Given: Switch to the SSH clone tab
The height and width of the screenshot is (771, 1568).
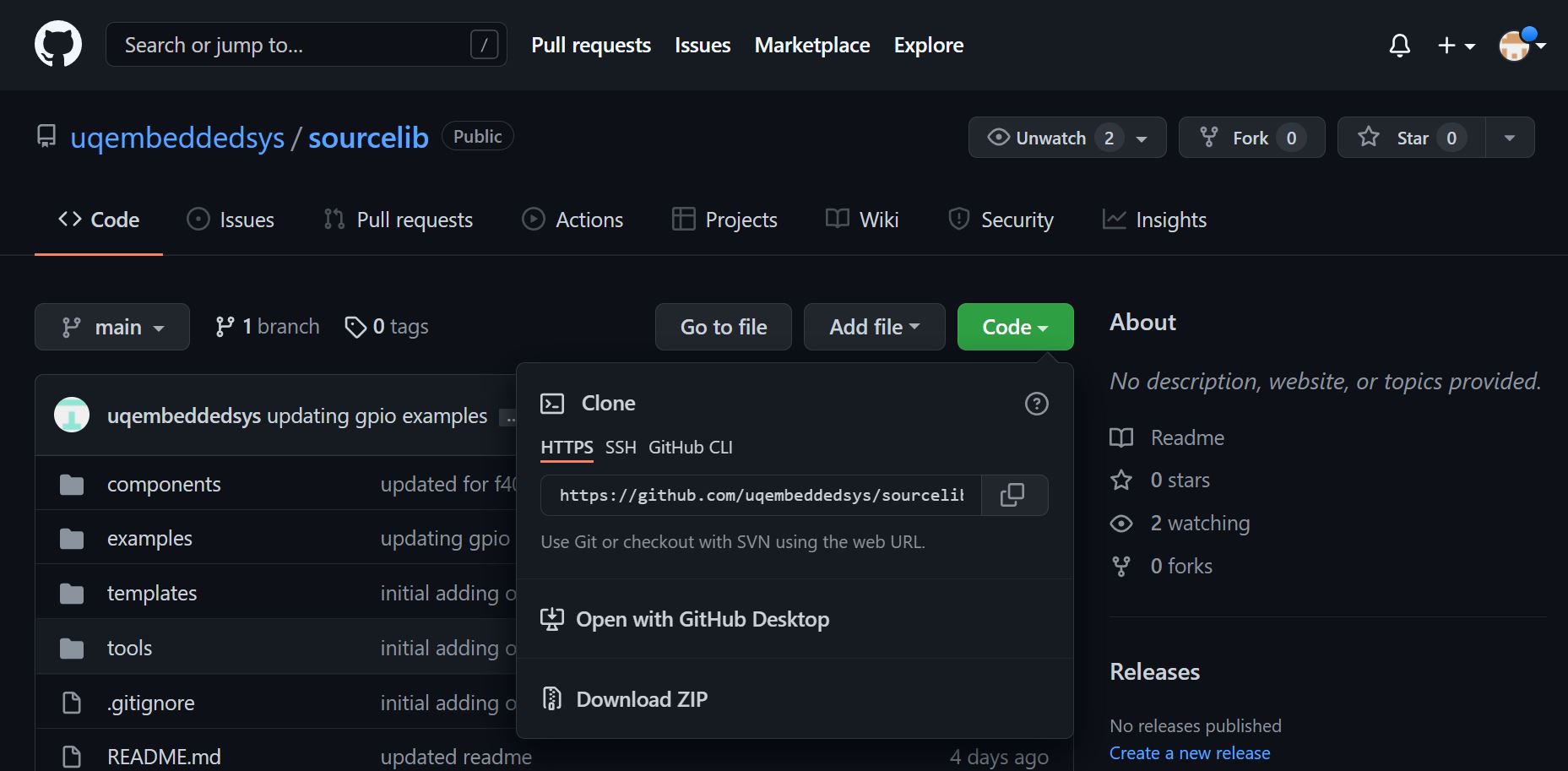Looking at the screenshot, I should [x=621, y=448].
